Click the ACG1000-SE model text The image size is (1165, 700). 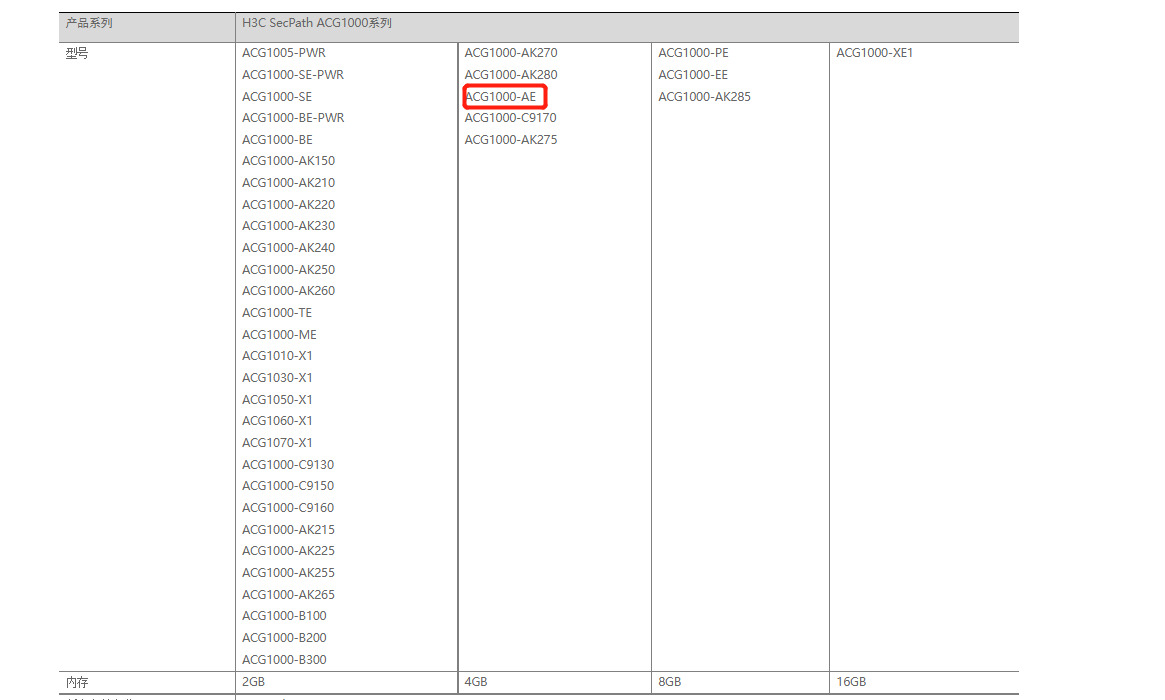pyautogui.click(x=277, y=97)
